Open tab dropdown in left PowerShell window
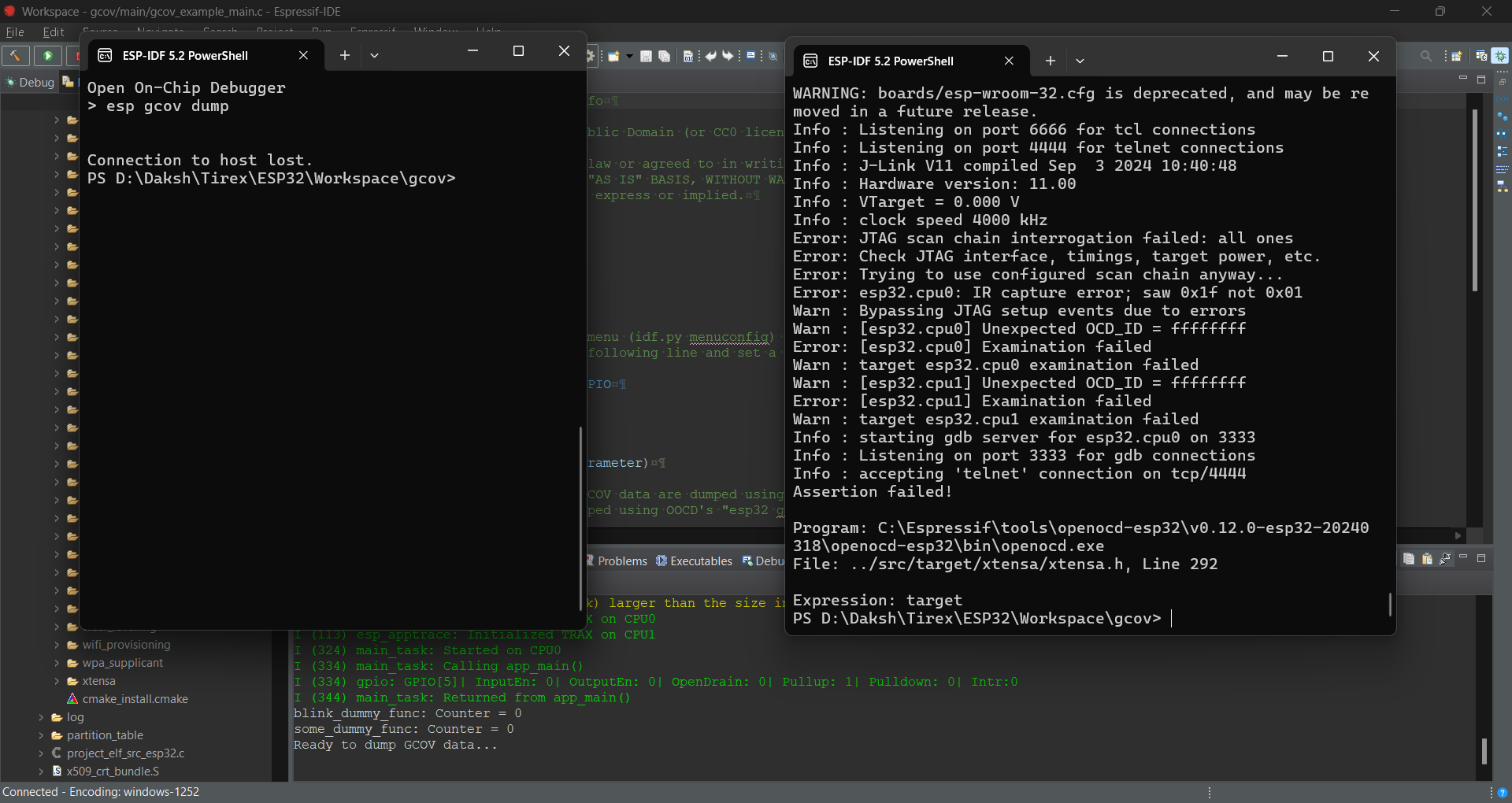The width and height of the screenshot is (1512, 803). (x=374, y=55)
